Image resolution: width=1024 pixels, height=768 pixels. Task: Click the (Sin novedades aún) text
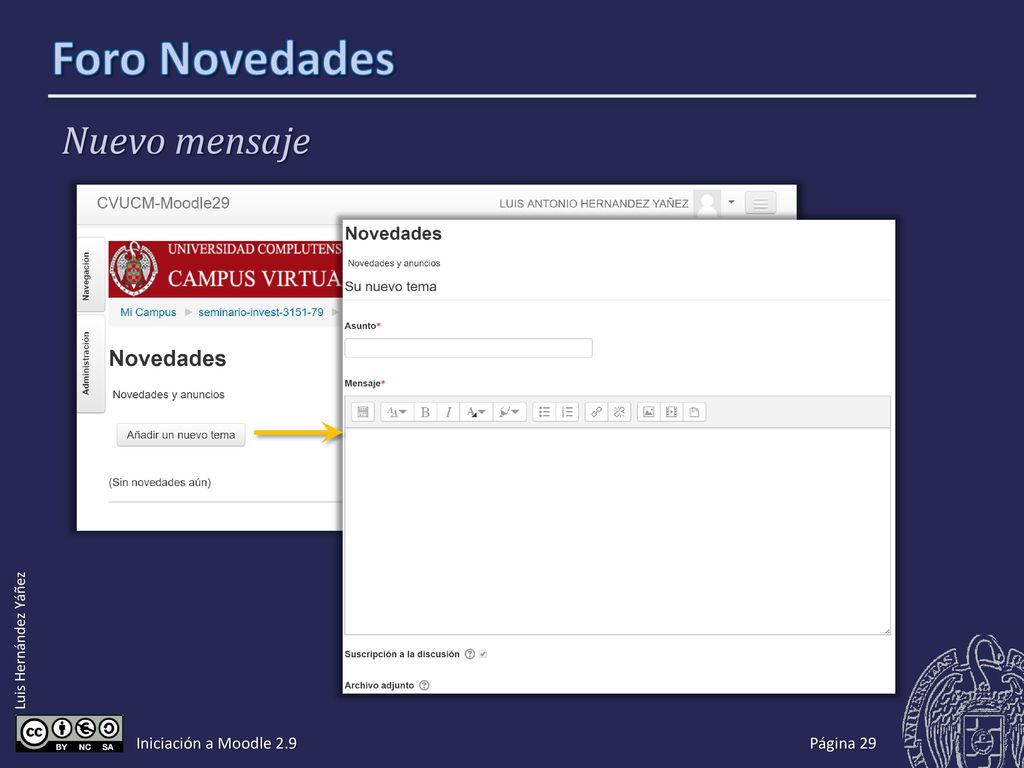click(160, 483)
